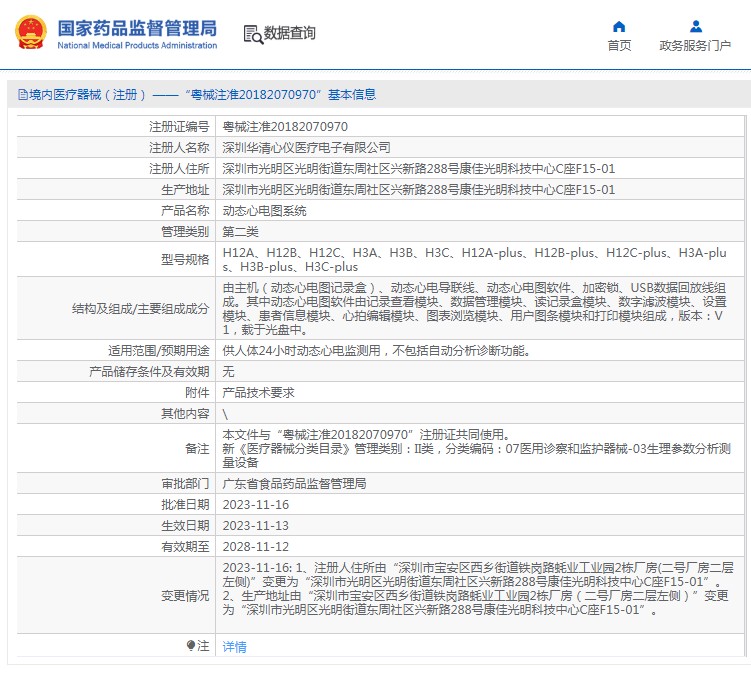Click National Medical Products Administration subtitle
Viewport: 751px width, 673px height.
[137, 46]
